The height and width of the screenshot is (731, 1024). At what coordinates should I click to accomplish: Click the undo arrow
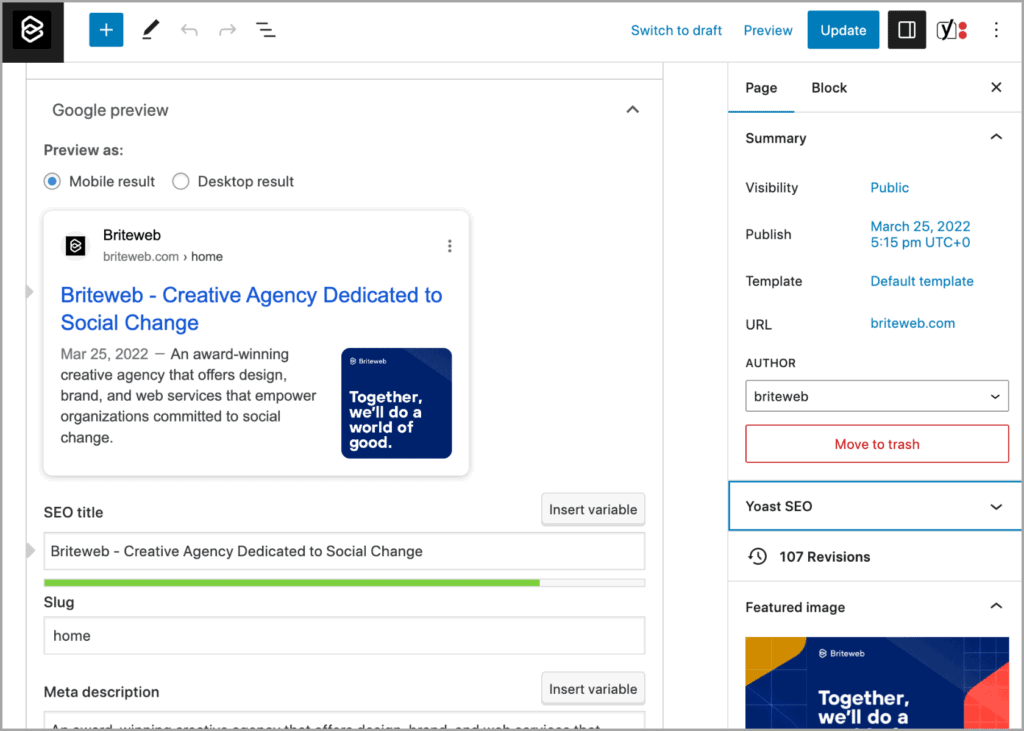pos(189,29)
